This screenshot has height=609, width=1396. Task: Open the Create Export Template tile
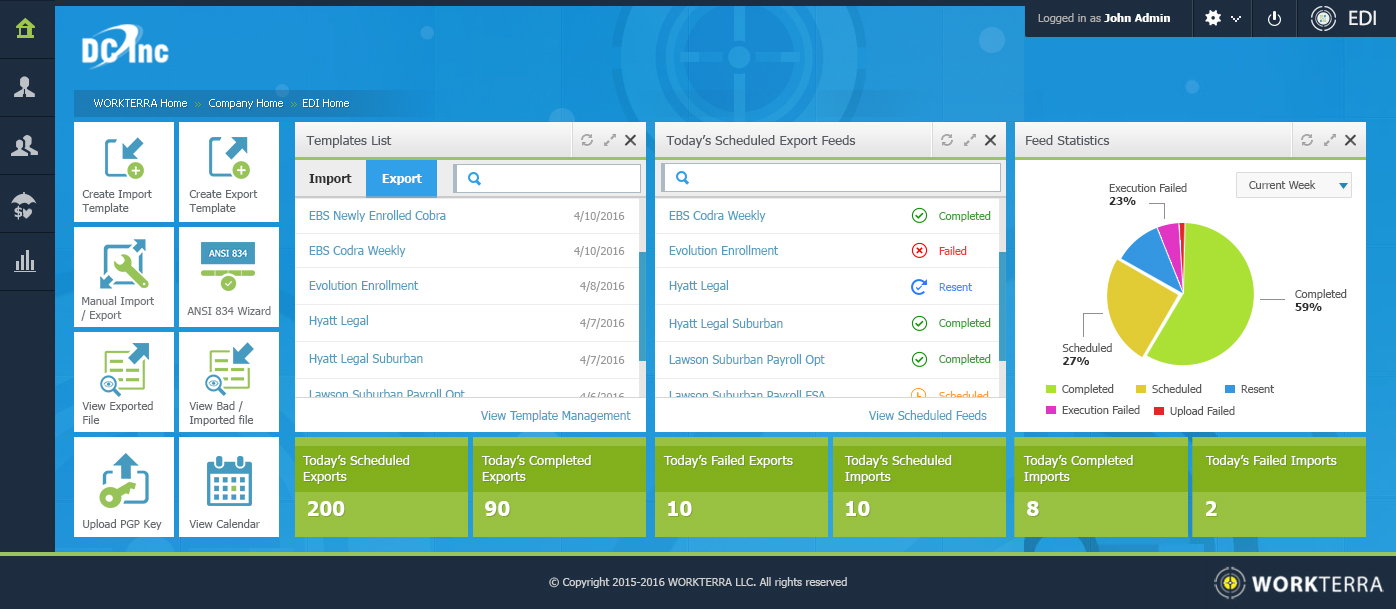228,171
